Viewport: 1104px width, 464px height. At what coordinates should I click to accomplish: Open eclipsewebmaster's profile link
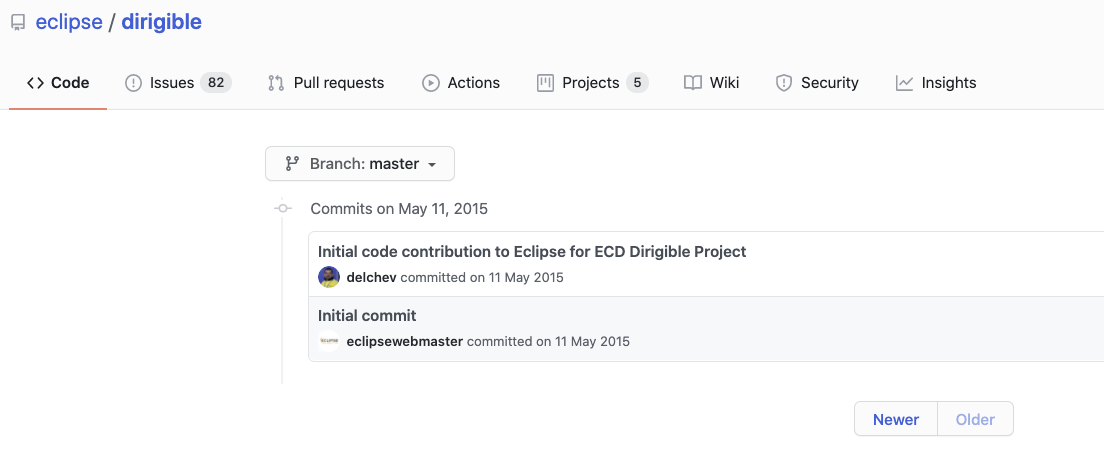pyautogui.click(x=404, y=341)
